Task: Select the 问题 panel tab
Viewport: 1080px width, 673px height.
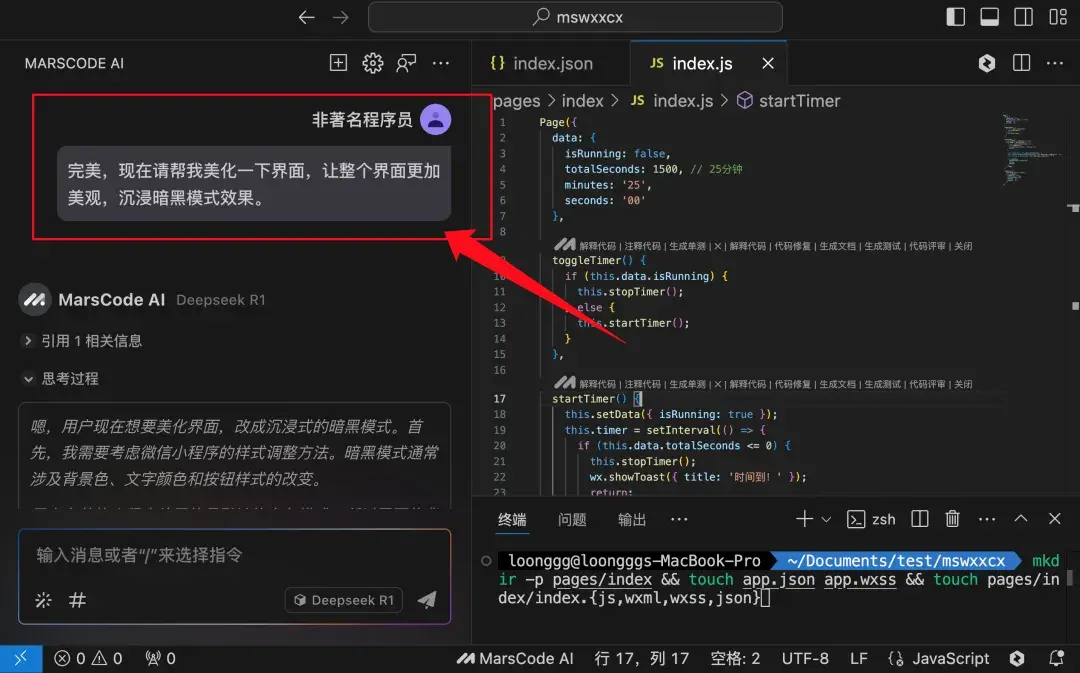Action: tap(572, 519)
